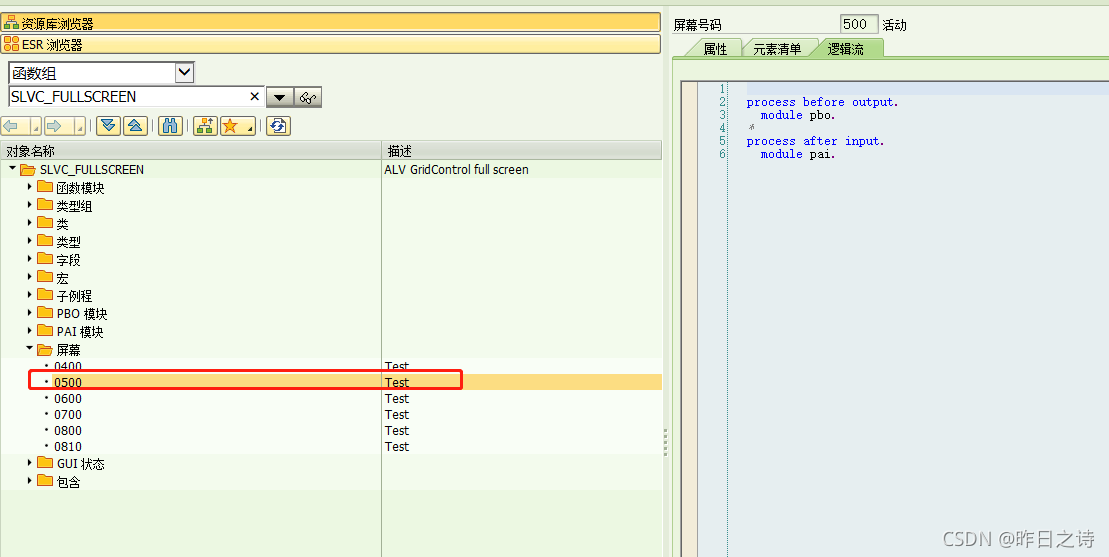This screenshot has width=1109, height=557.
Task: Collapse the SLVC_FULLSCREEN root node
Action: coord(13,168)
